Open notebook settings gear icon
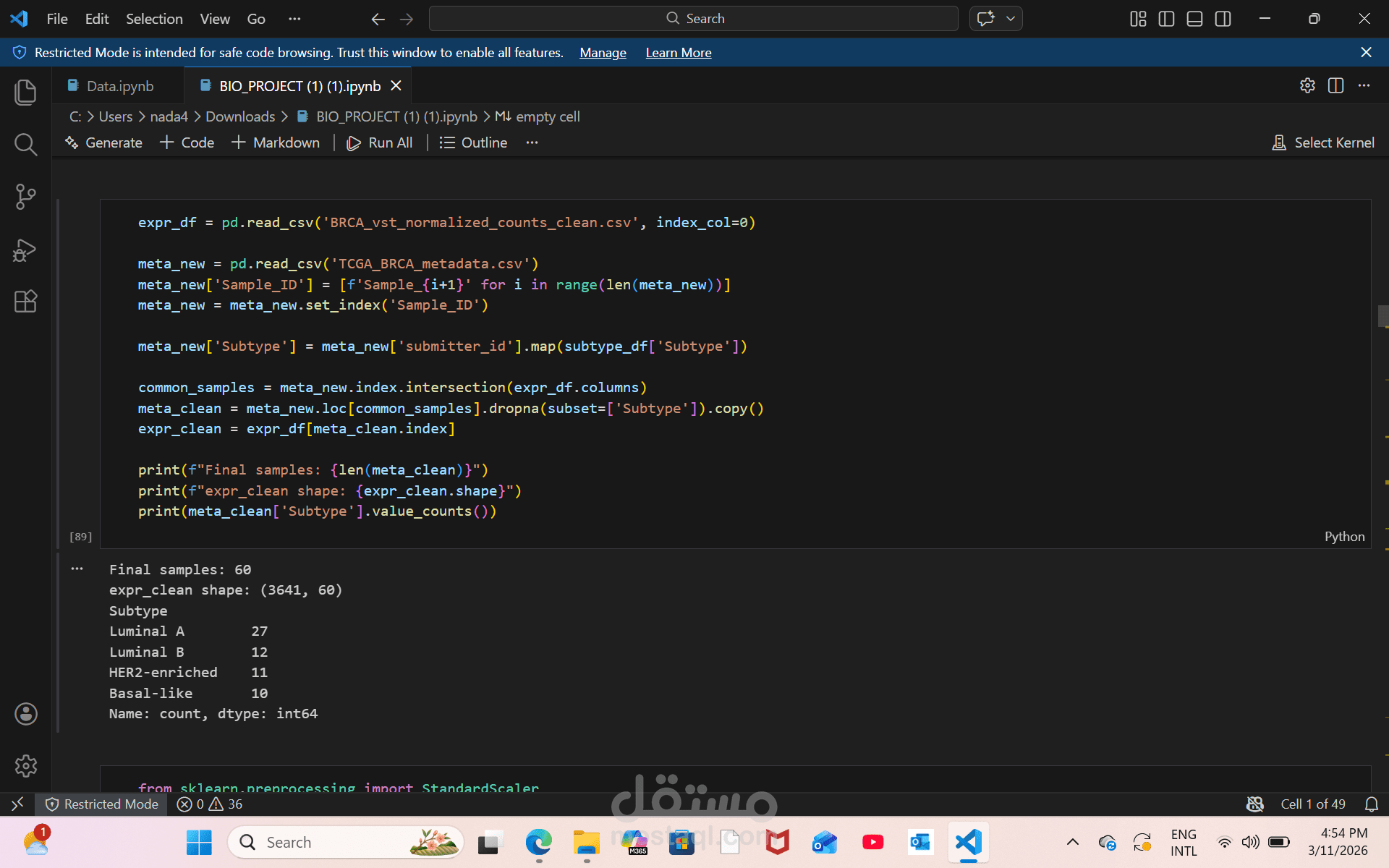 click(1307, 85)
